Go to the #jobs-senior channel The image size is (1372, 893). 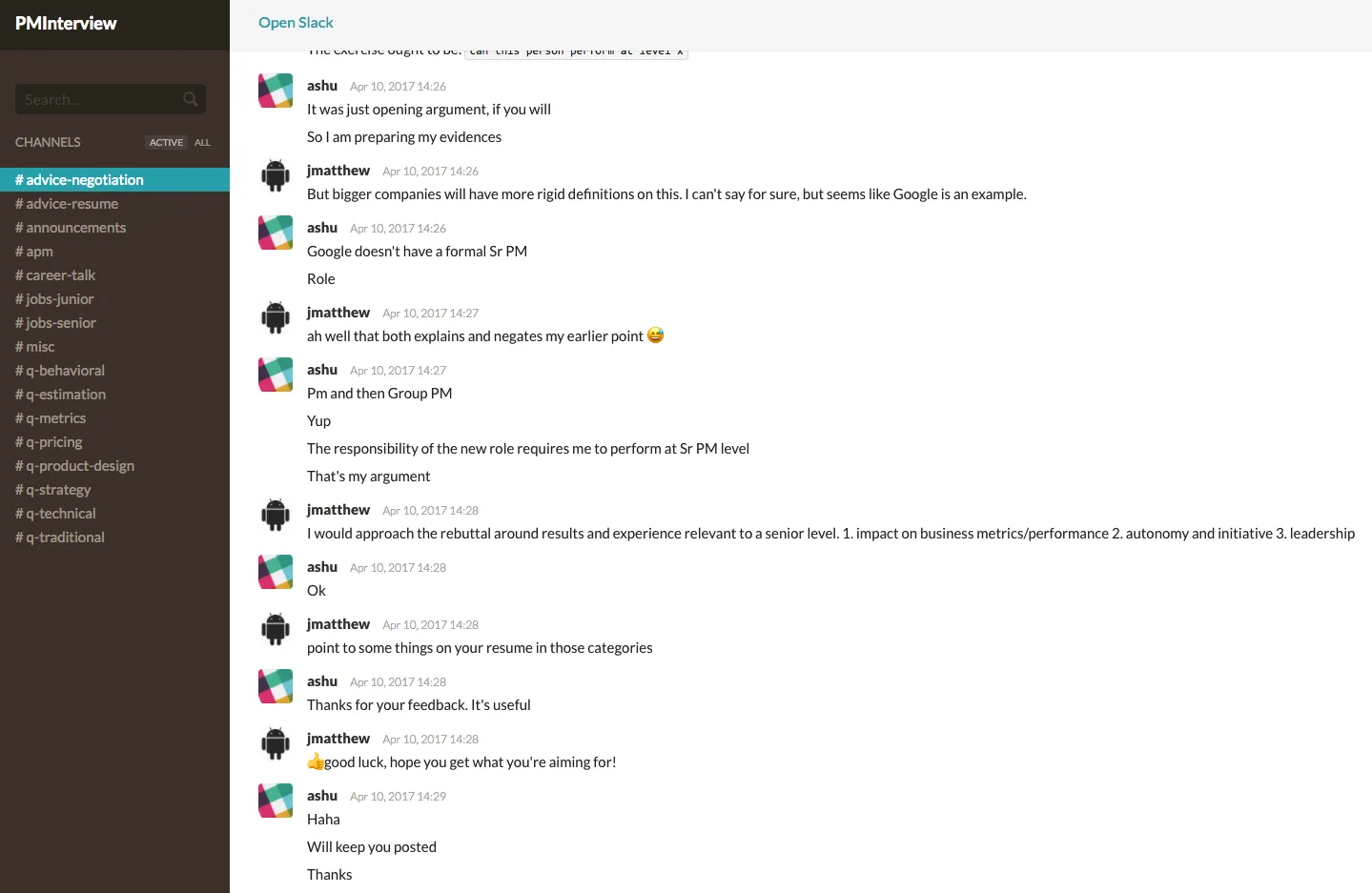coord(55,323)
